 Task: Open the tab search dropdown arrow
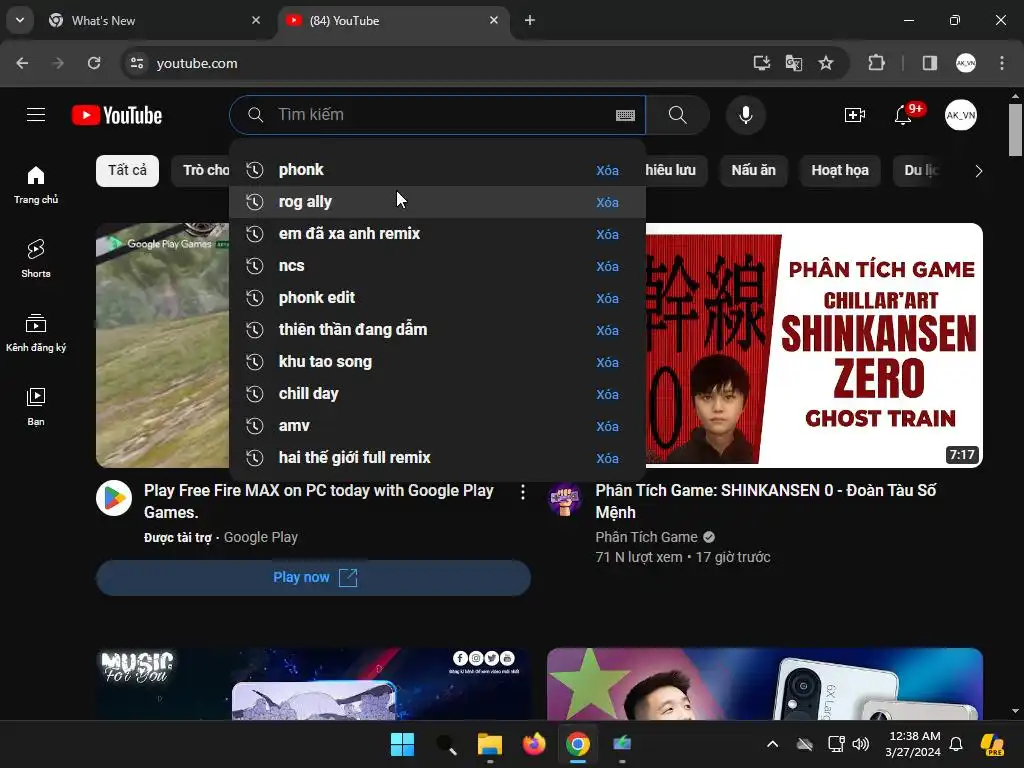coord(20,20)
